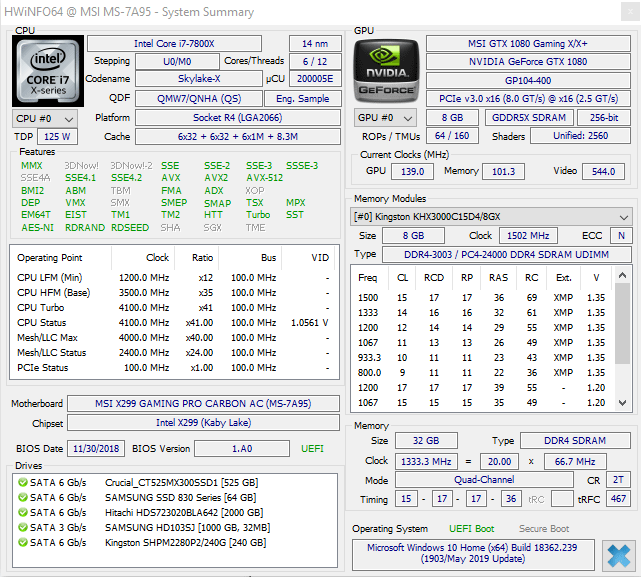The height and width of the screenshot is (577, 641).
Task: Click the Video clock 544.0 field
Action: point(603,171)
